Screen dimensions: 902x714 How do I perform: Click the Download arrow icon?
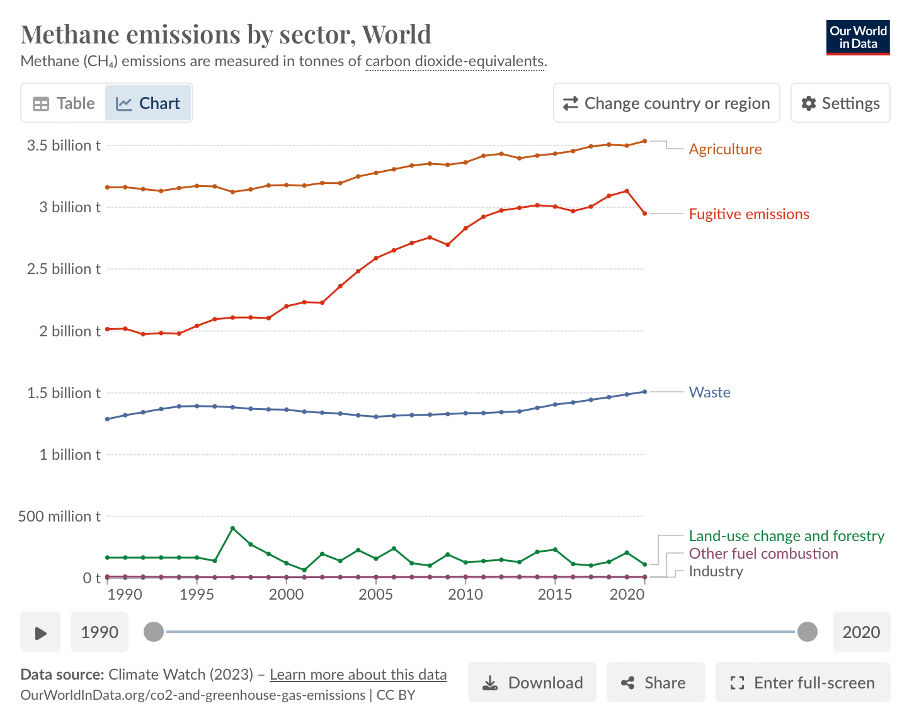click(x=490, y=683)
